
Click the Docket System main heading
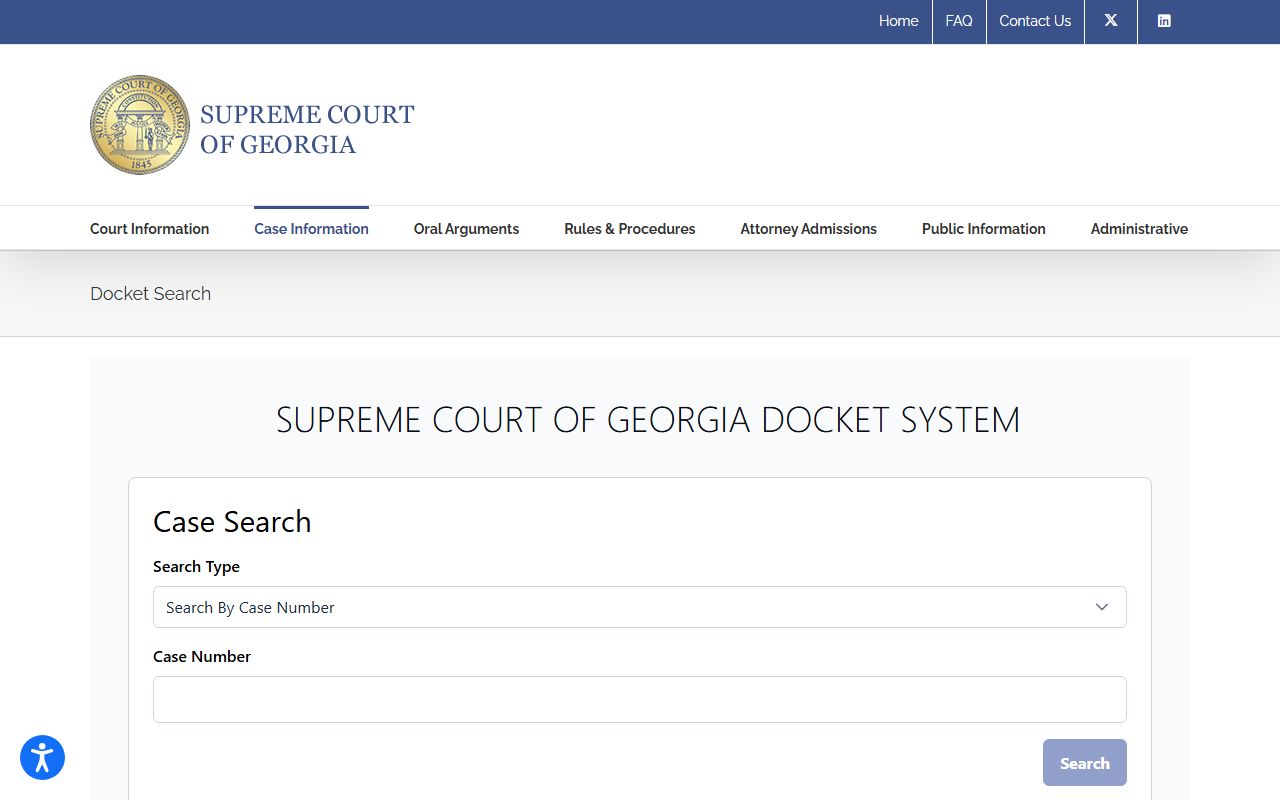coord(648,419)
